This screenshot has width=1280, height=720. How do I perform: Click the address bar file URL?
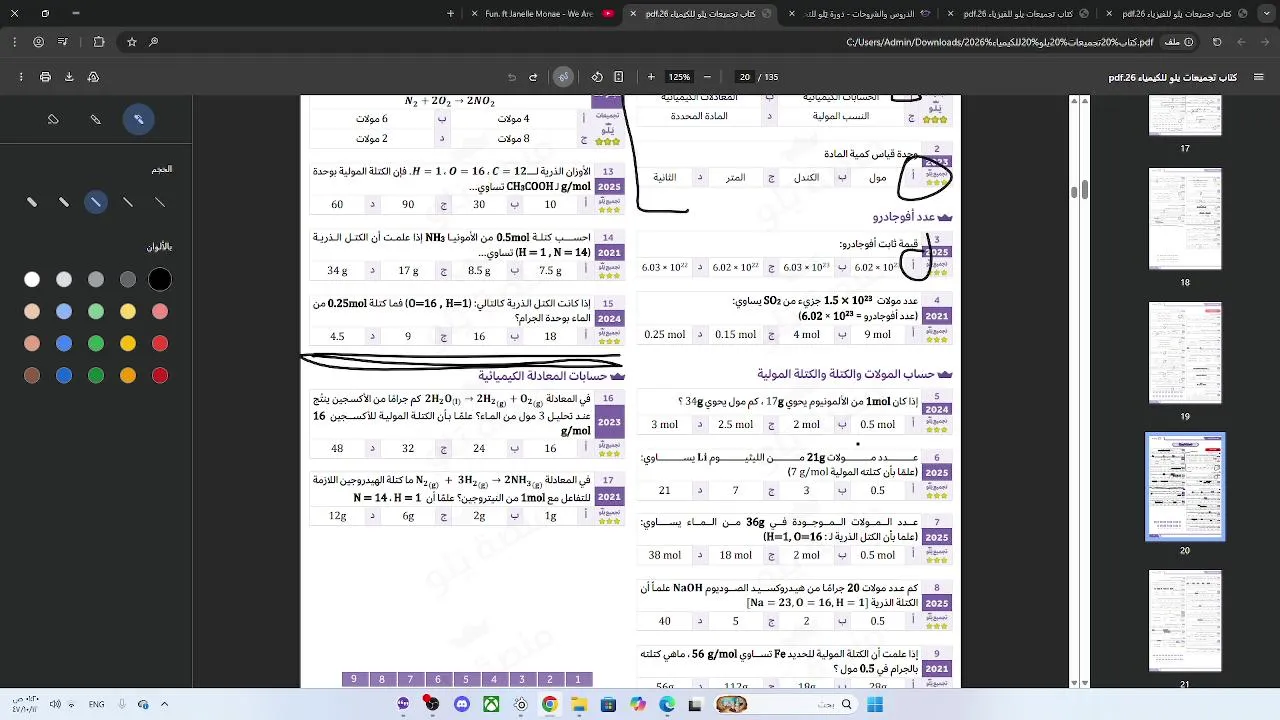click(1000, 42)
